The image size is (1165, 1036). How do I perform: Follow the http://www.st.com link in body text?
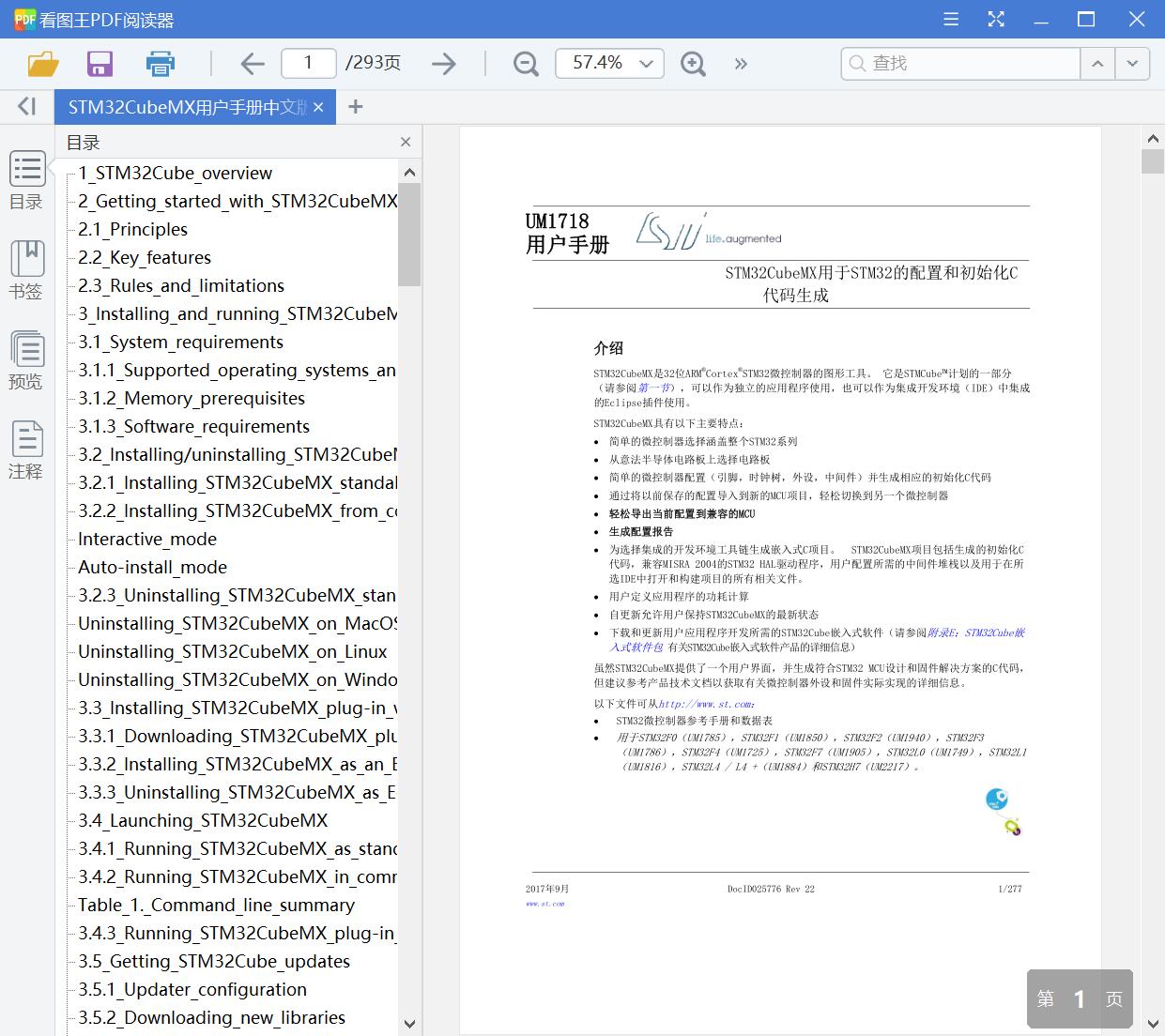coord(707,704)
